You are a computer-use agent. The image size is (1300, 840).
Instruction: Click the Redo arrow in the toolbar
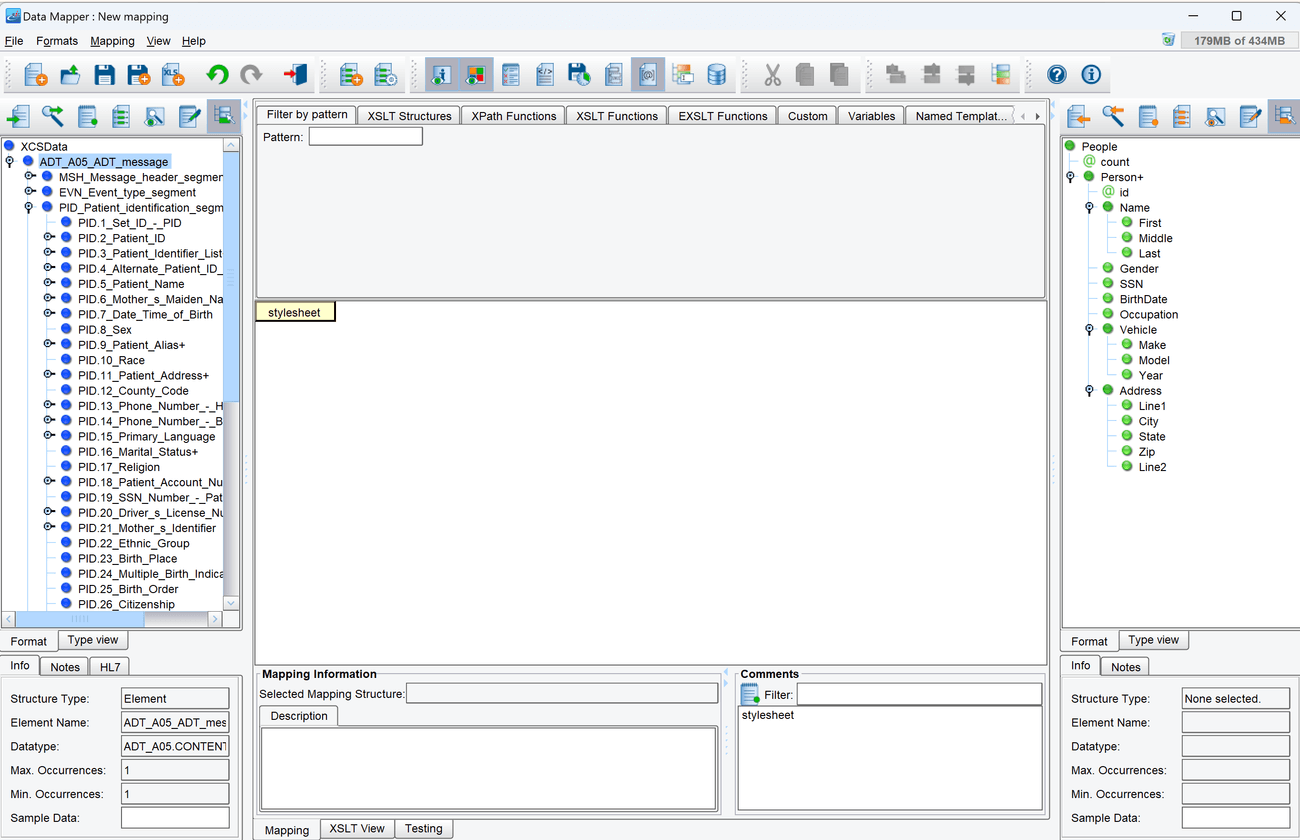[x=253, y=74]
